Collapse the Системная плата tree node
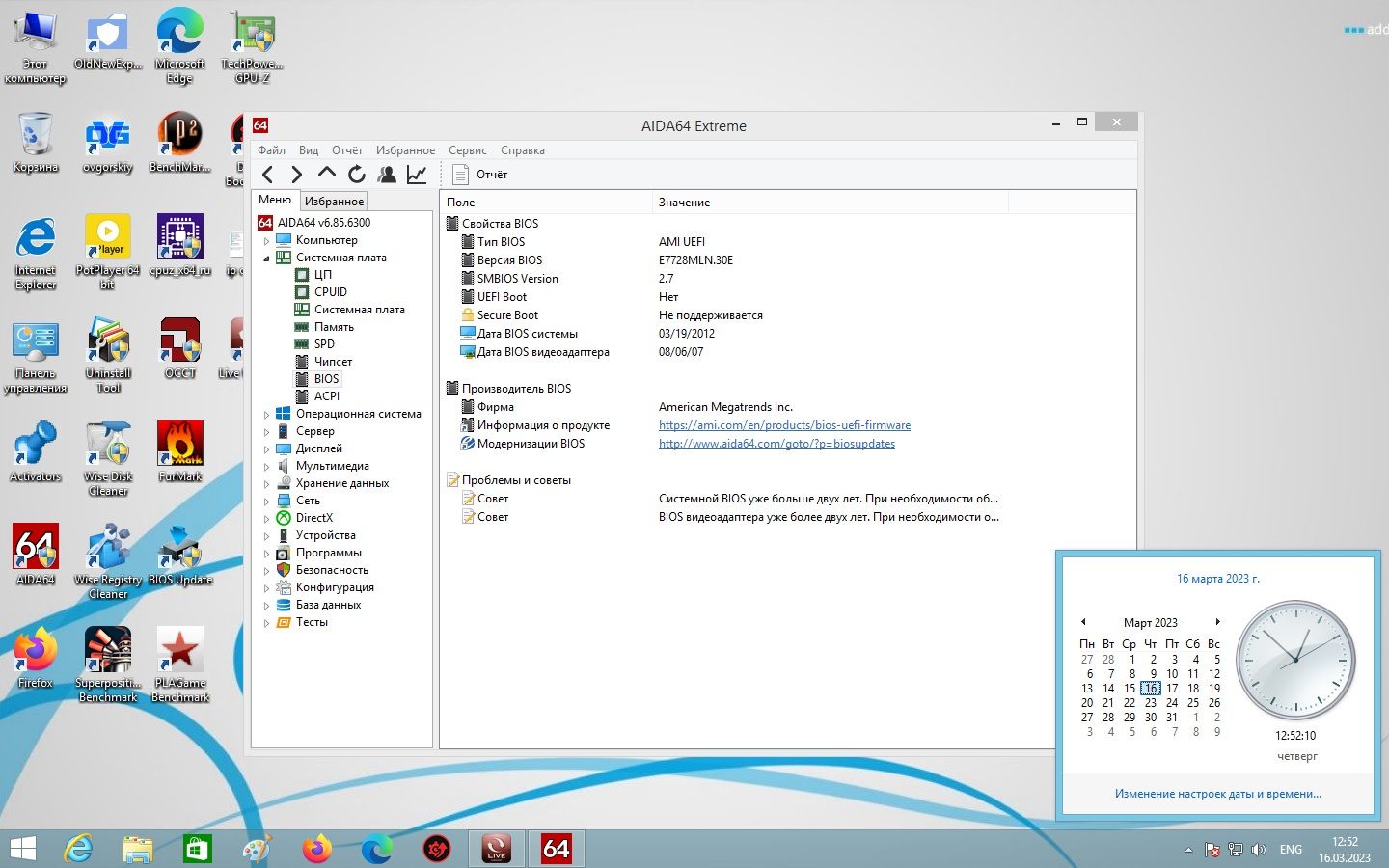Screen dimensions: 1389x868 267,258
